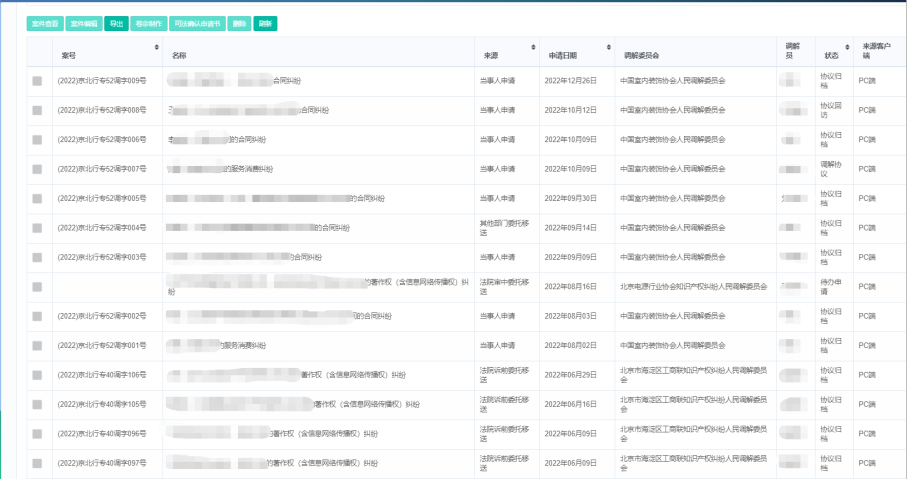Check the box for case 调字106号
This screenshot has height=479, width=907.
[x=37, y=375]
